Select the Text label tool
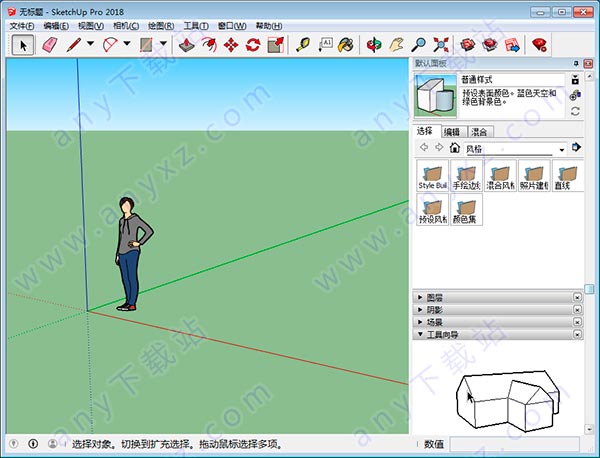 (x=325, y=45)
